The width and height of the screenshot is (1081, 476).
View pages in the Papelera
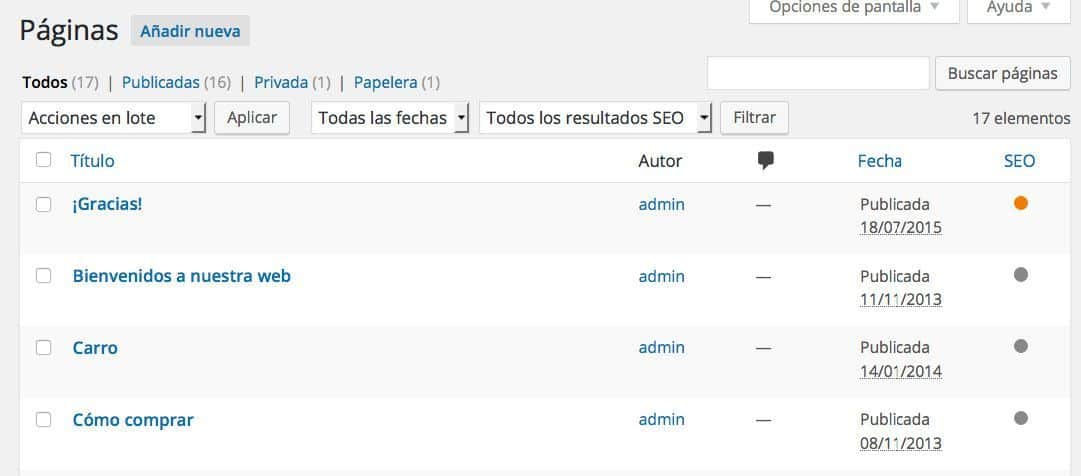coord(385,82)
